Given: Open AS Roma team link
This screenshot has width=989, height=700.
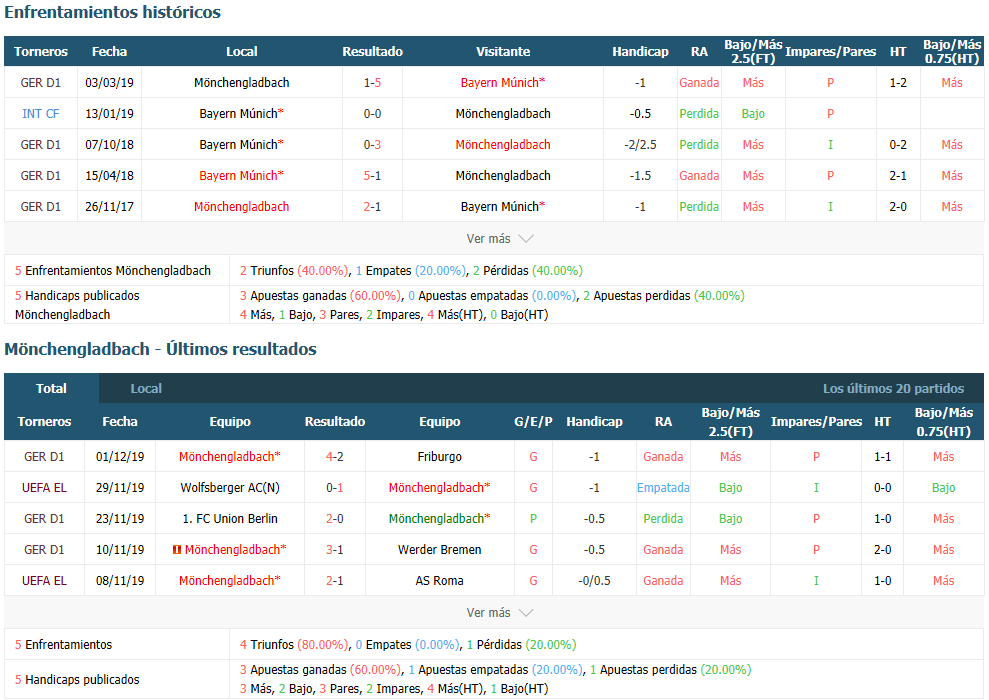Looking at the screenshot, I should pyautogui.click(x=440, y=580).
